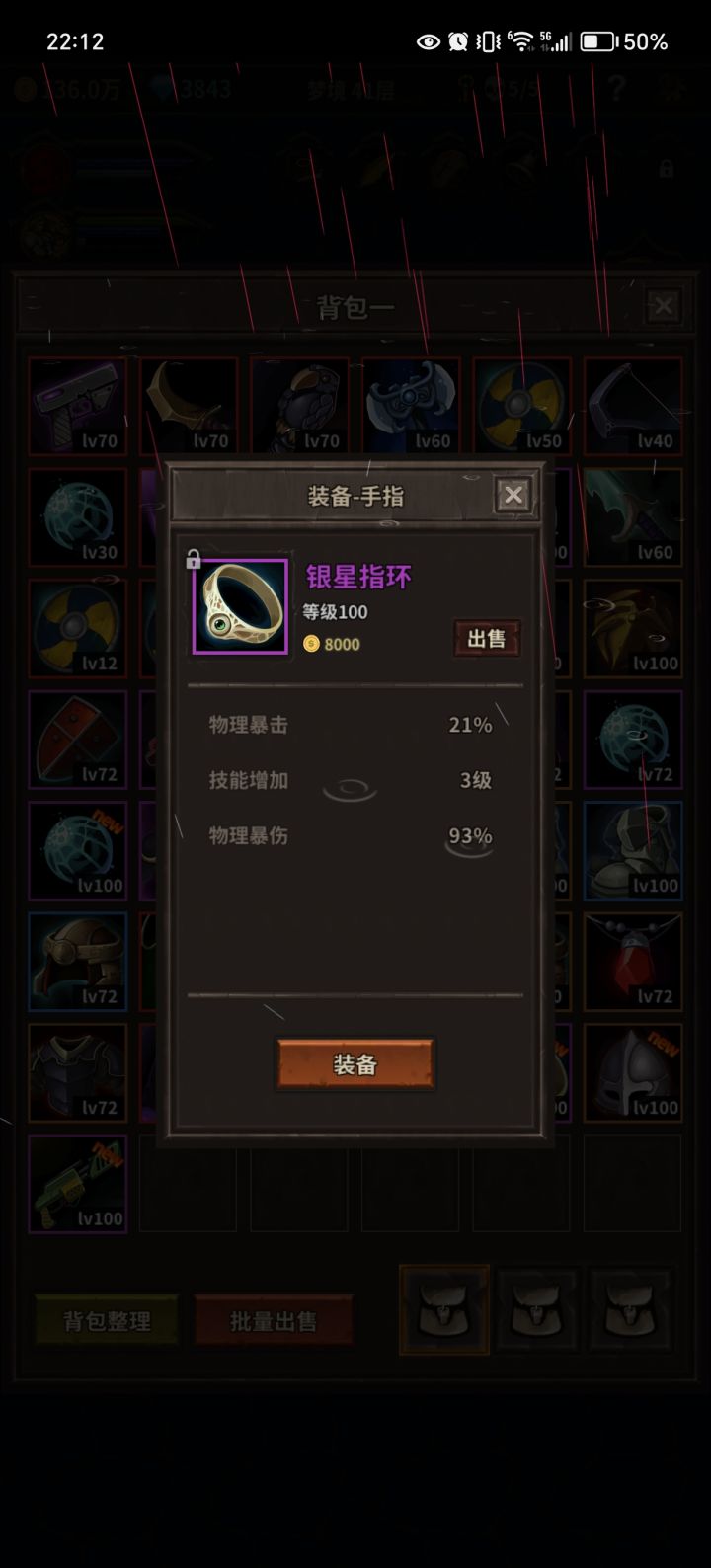Image resolution: width=711 pixels, height=1568 pixels.
Task: Tap the 银星指环 ring icon
Action: click(x=240, y=606)
